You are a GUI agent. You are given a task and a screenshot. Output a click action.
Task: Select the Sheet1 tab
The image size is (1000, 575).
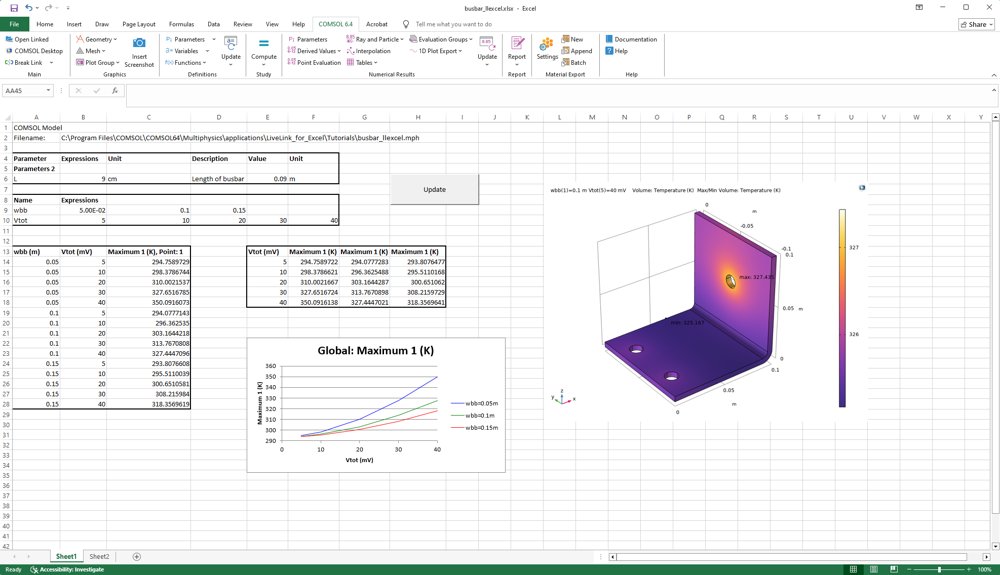tap(66, 557)
